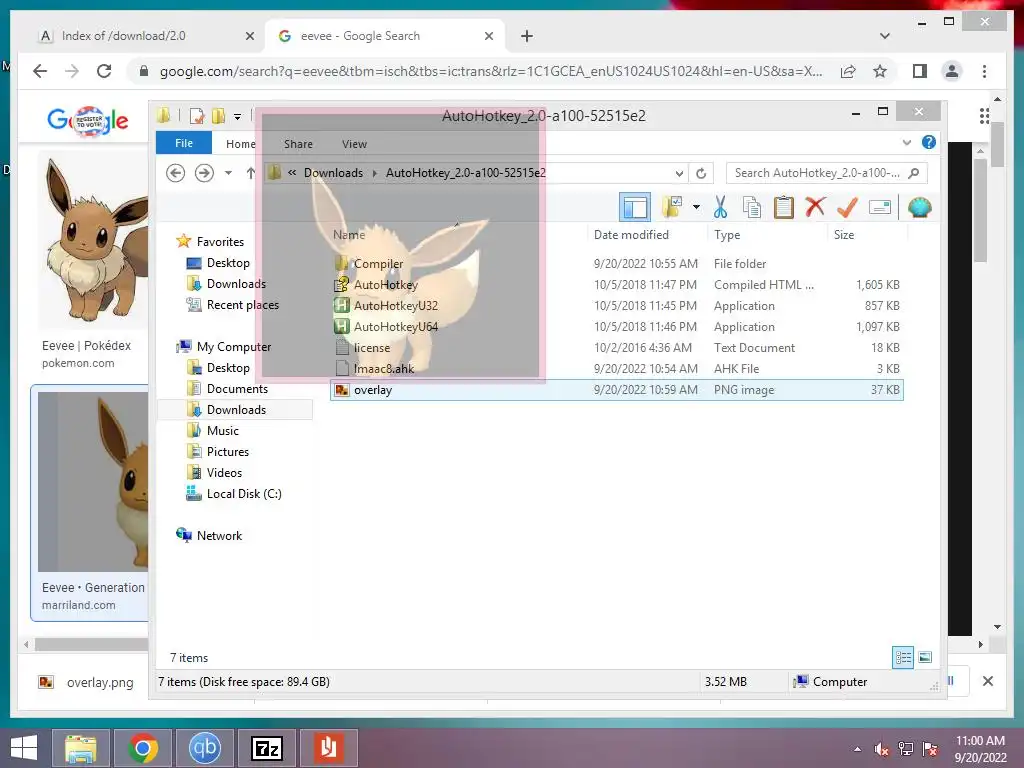The image size is (1024, 768).
Task: Open Chrome three-dot menu
Action: tap(984, 71)
